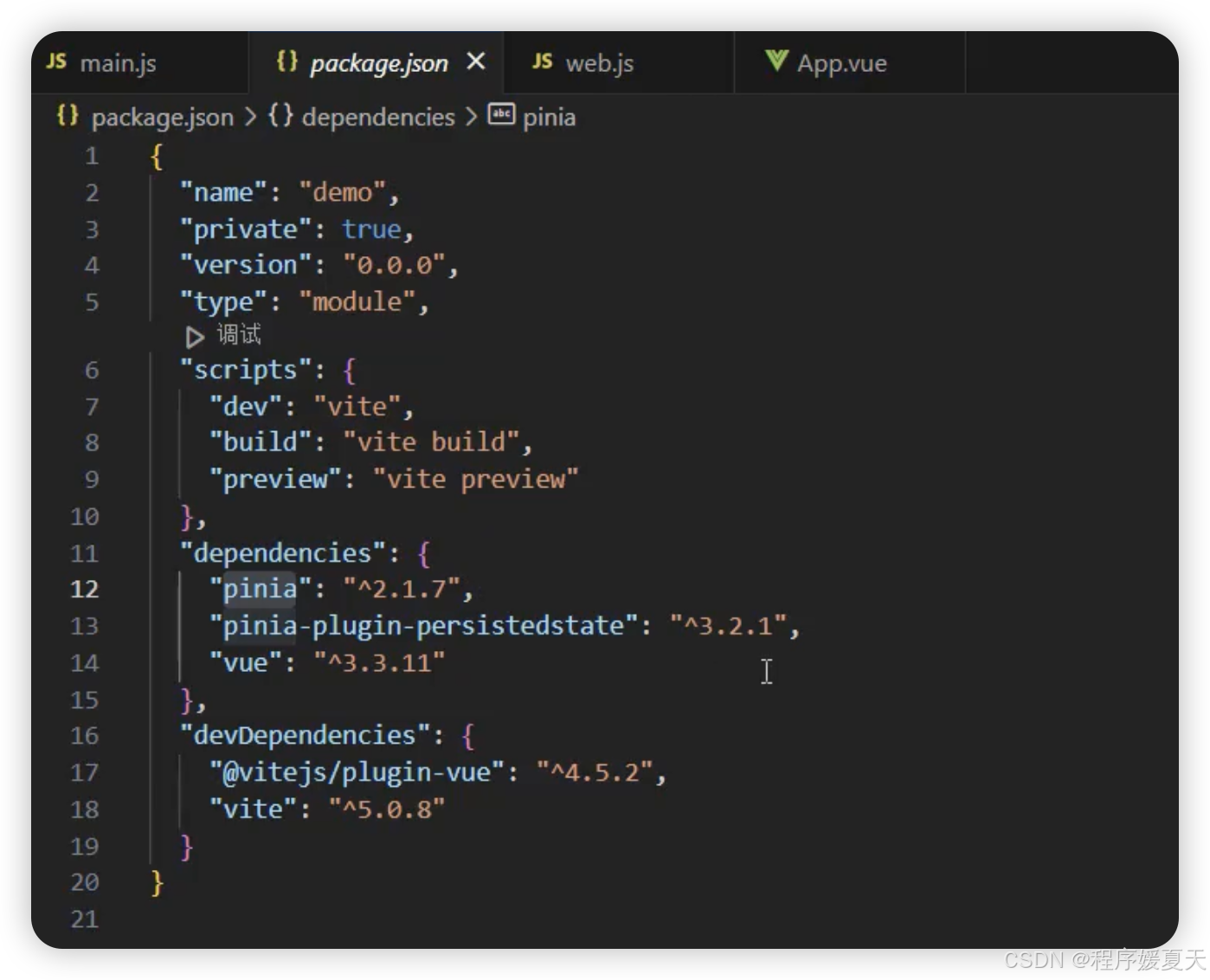Screen dimensions: 1210x980
Task: Click line number 6 in gutter
Action: coord(92,371)
